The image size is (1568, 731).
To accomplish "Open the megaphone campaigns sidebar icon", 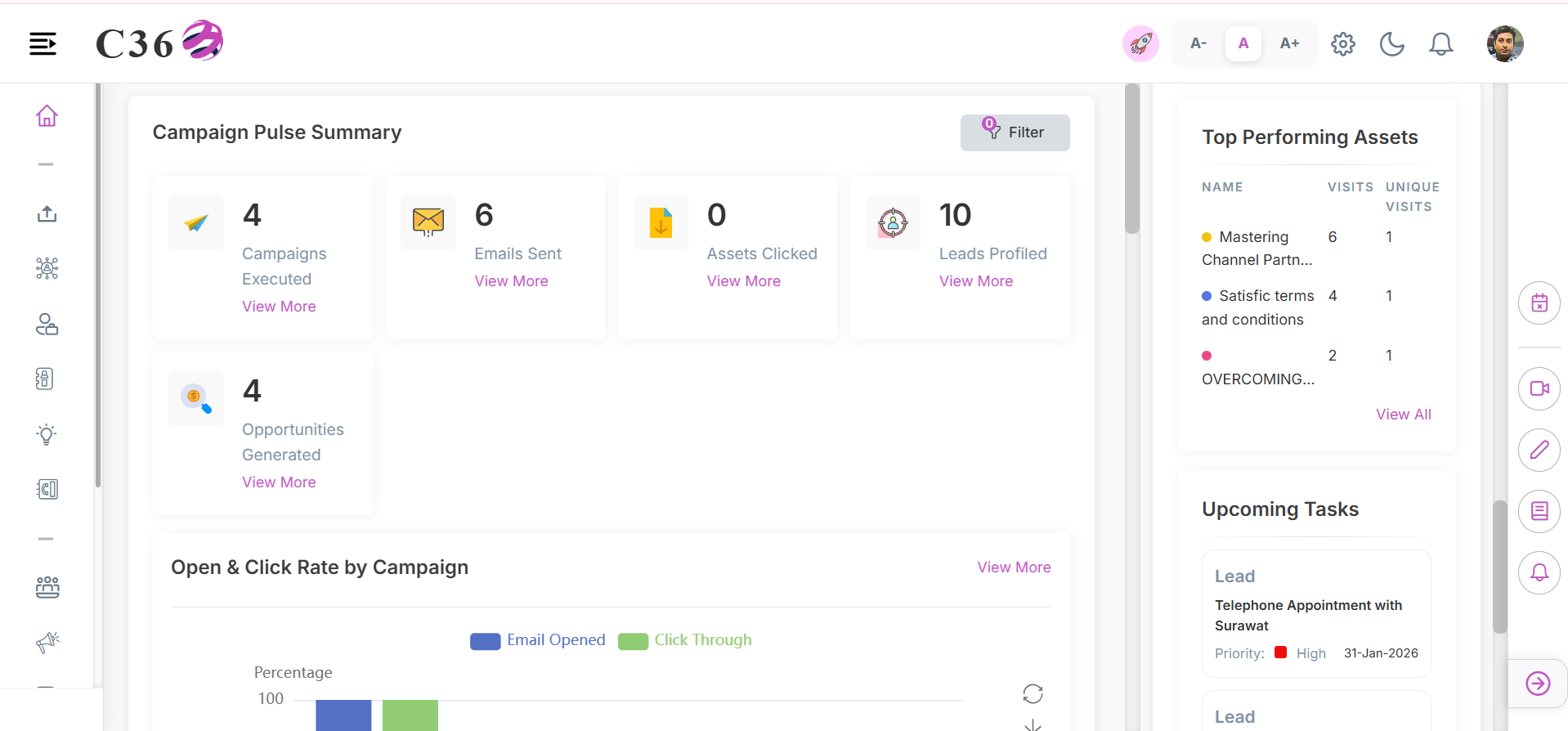I will point(47,642).
